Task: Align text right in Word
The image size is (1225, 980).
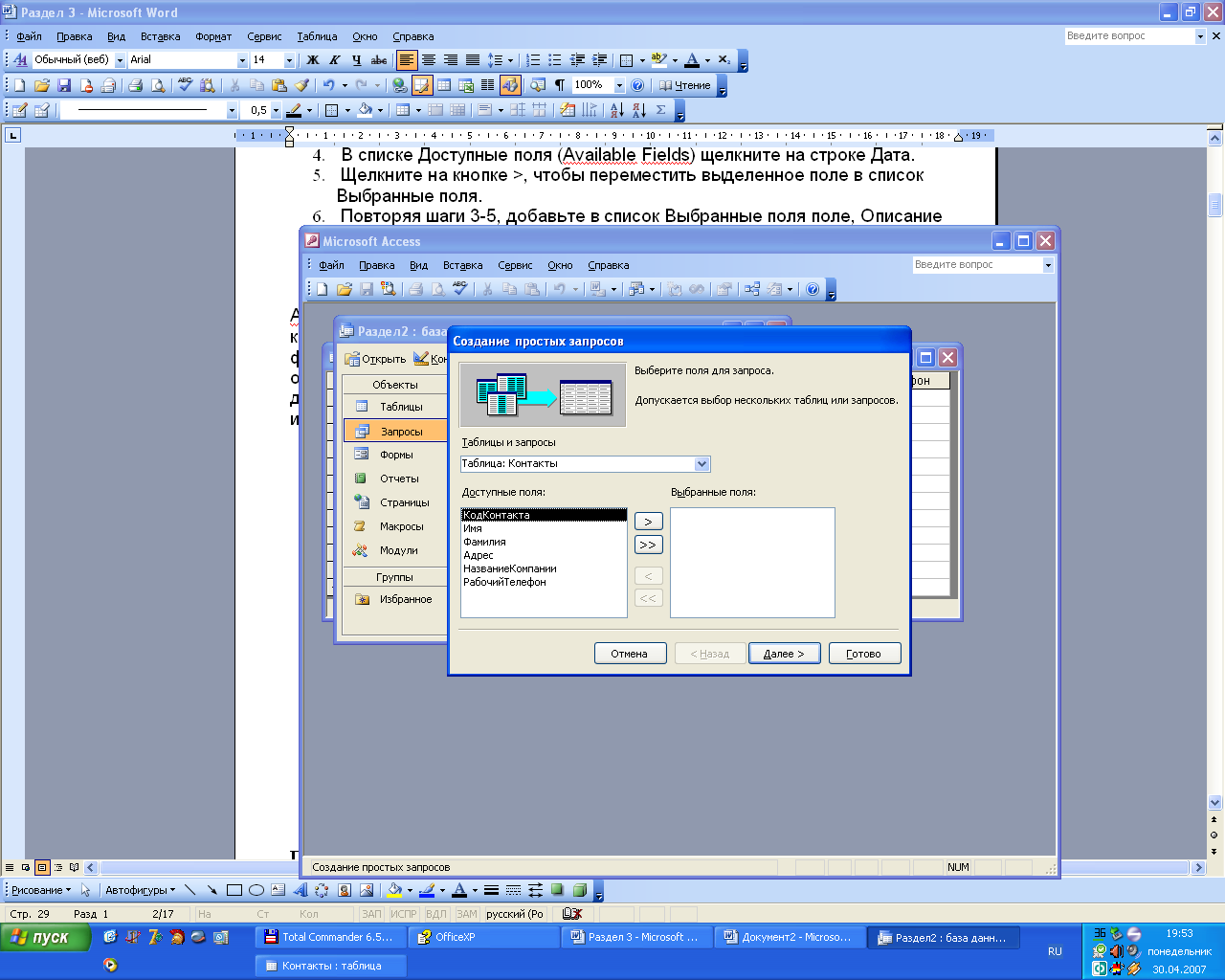Action: pos(451,60)
